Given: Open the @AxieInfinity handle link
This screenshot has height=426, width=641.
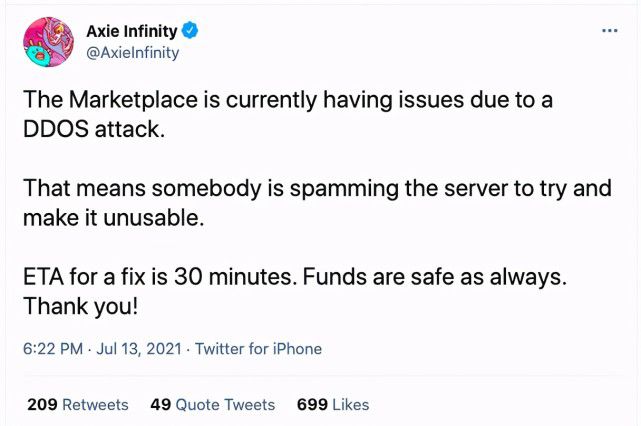Looking at the screenshot, I should tap(132, 53).
